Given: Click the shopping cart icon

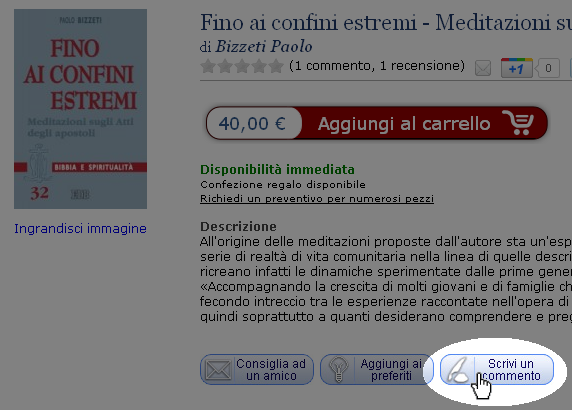Looking at the screenshot, I should (518, 123).
